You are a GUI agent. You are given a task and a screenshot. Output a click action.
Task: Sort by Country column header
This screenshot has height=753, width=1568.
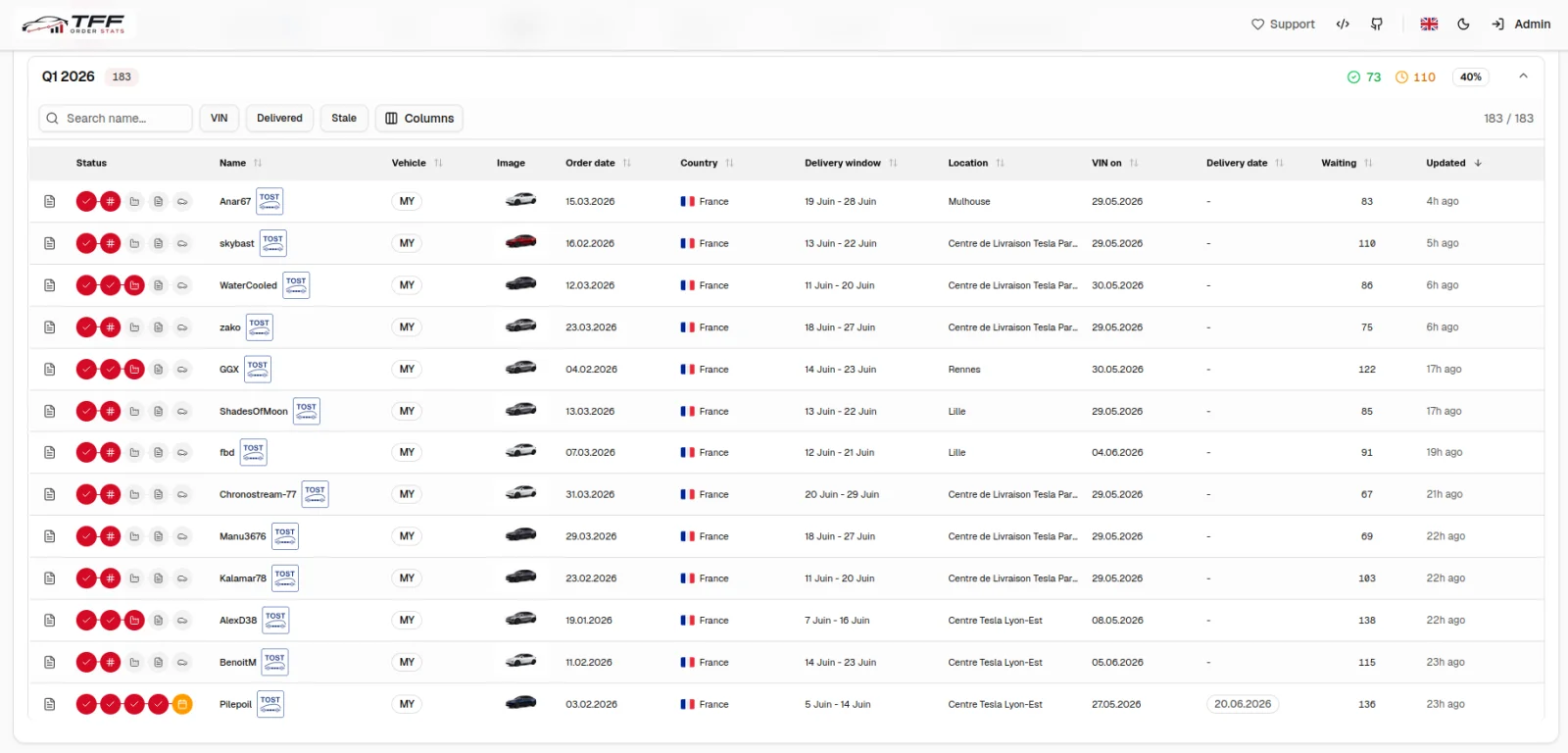707,163
